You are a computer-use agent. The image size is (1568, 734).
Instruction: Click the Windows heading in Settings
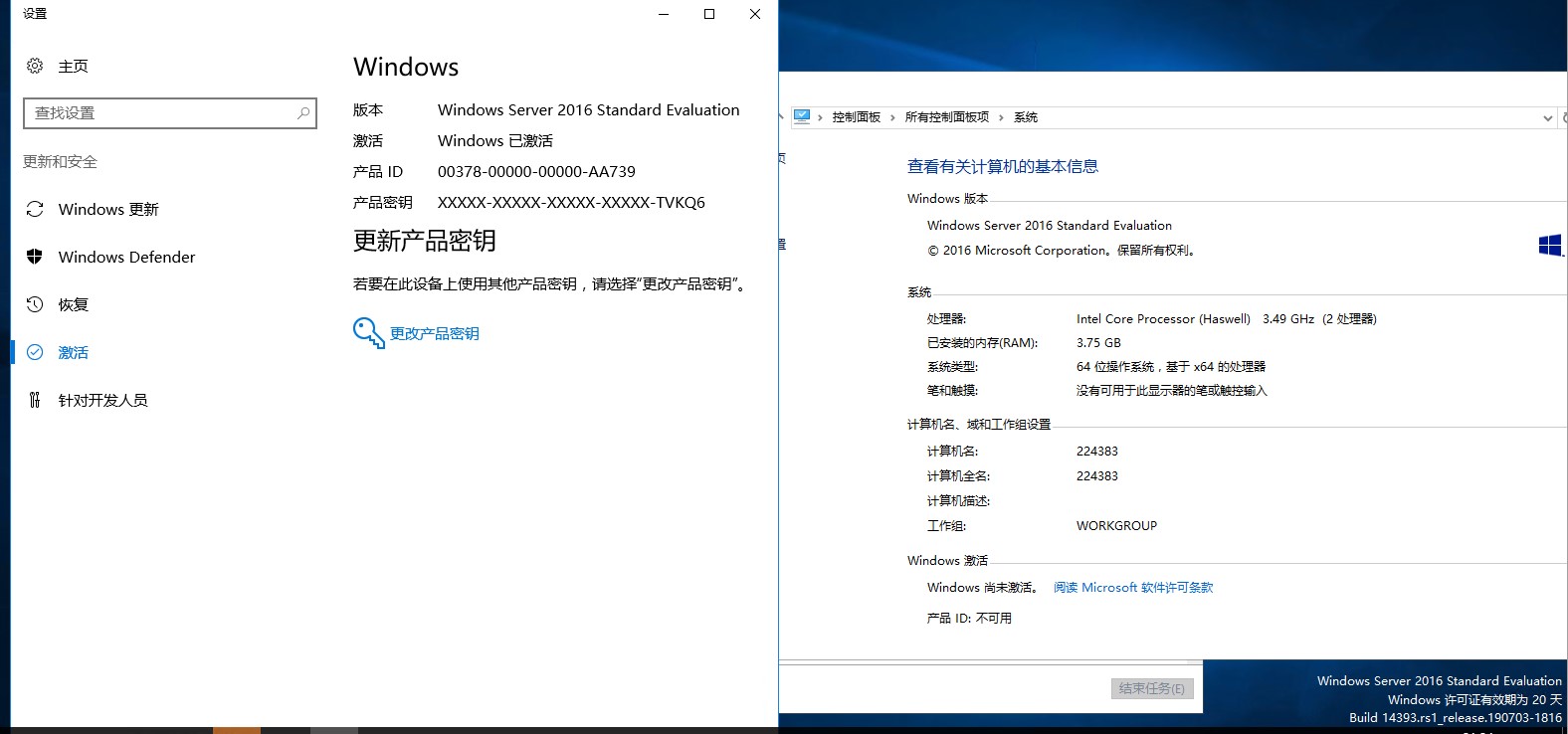pos(406,67)
